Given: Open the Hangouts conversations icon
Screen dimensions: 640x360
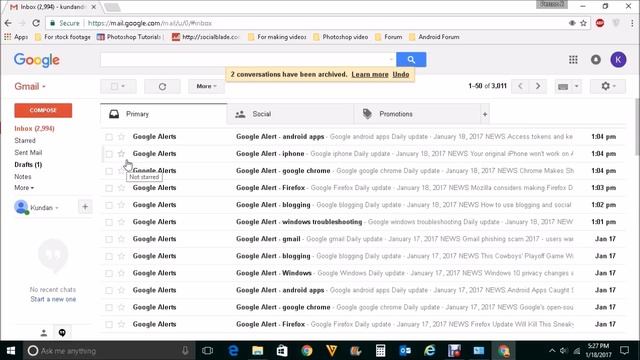Looking at the screenshot, I should click(62, 333).
